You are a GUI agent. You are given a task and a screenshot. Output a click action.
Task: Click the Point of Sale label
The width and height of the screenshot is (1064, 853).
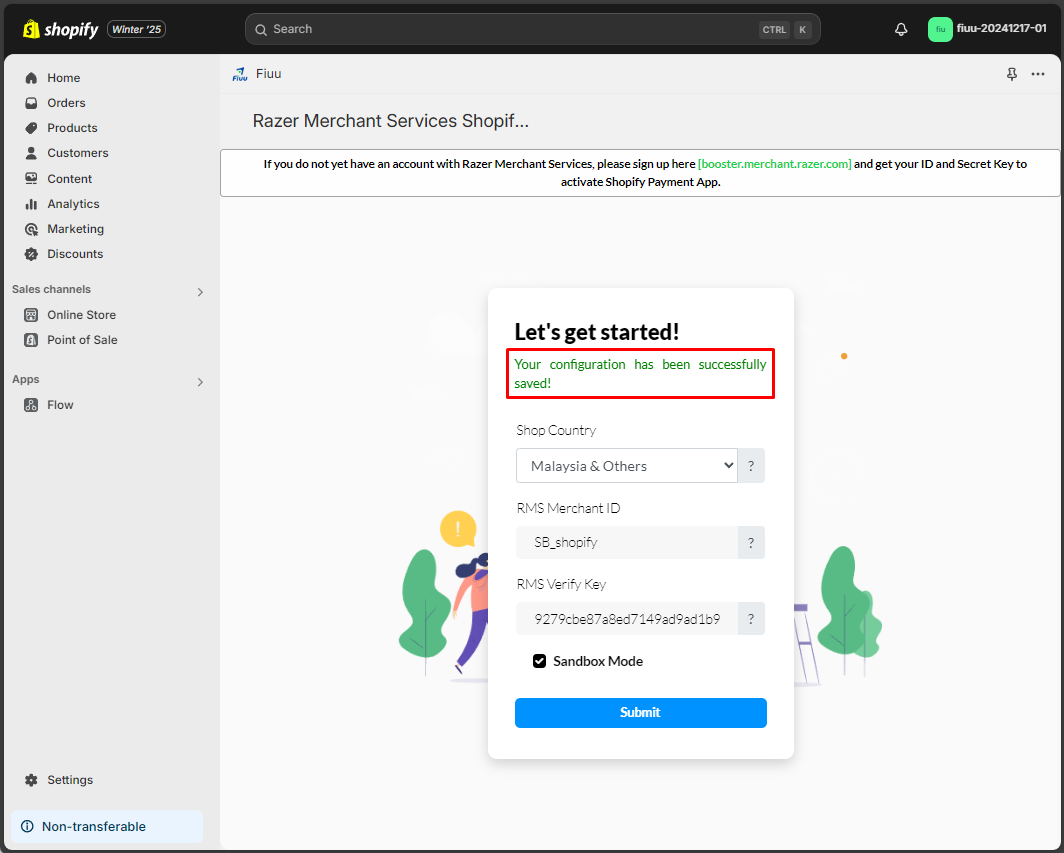pos(82,340)
